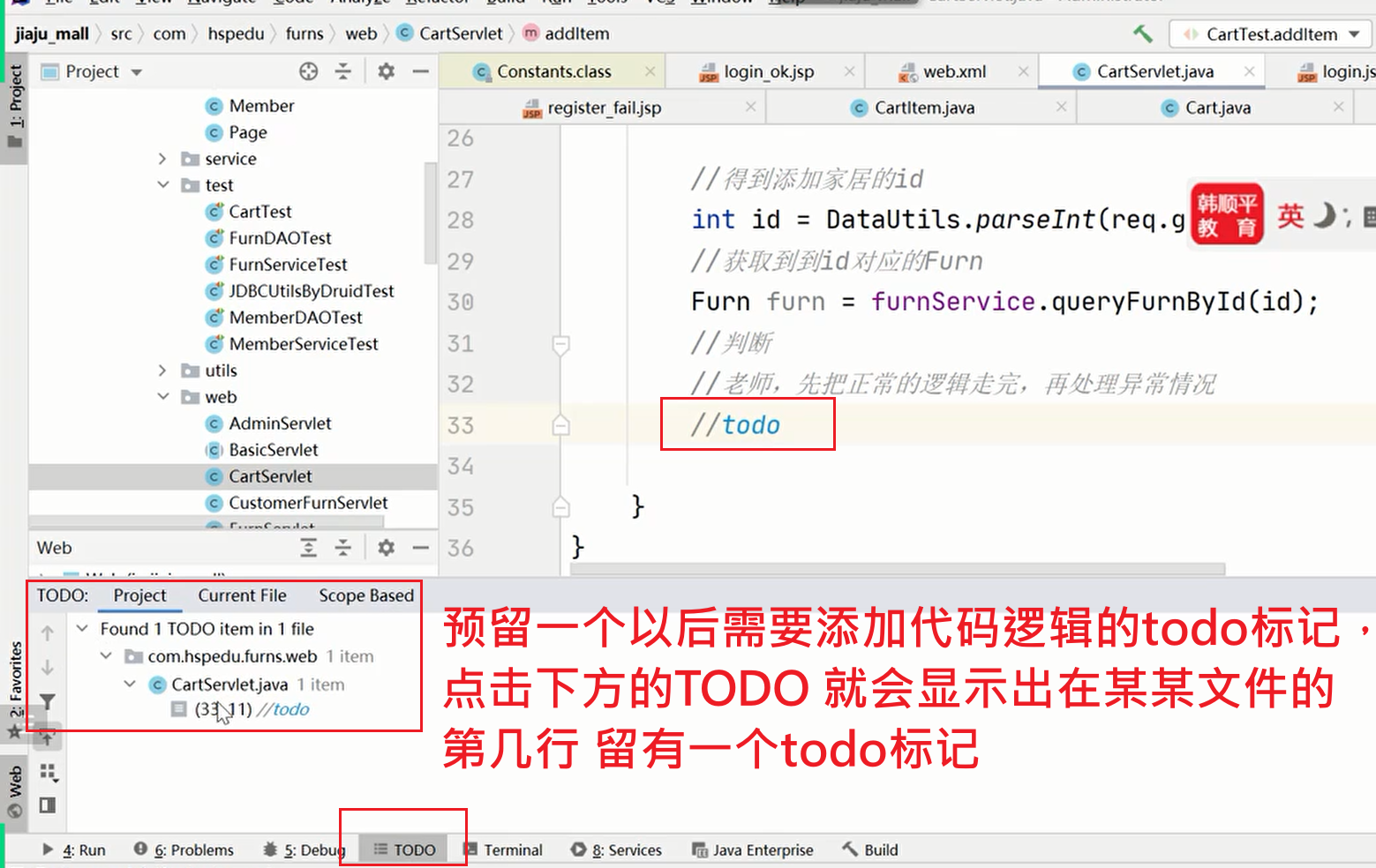
Task: Open the CartTest.addItem run configuration dropdown
Action: 1272,34
